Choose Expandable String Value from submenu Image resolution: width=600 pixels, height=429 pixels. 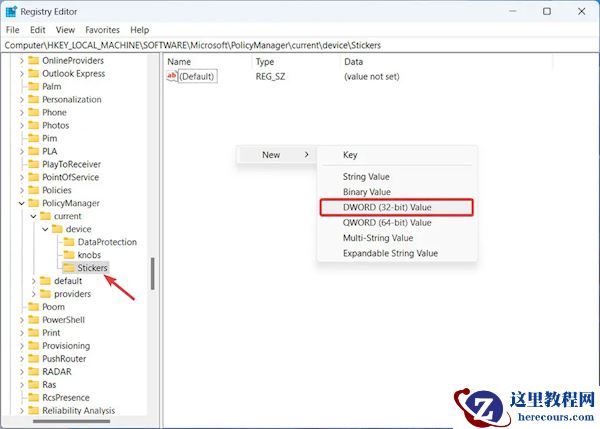click(x=396, y=253)
